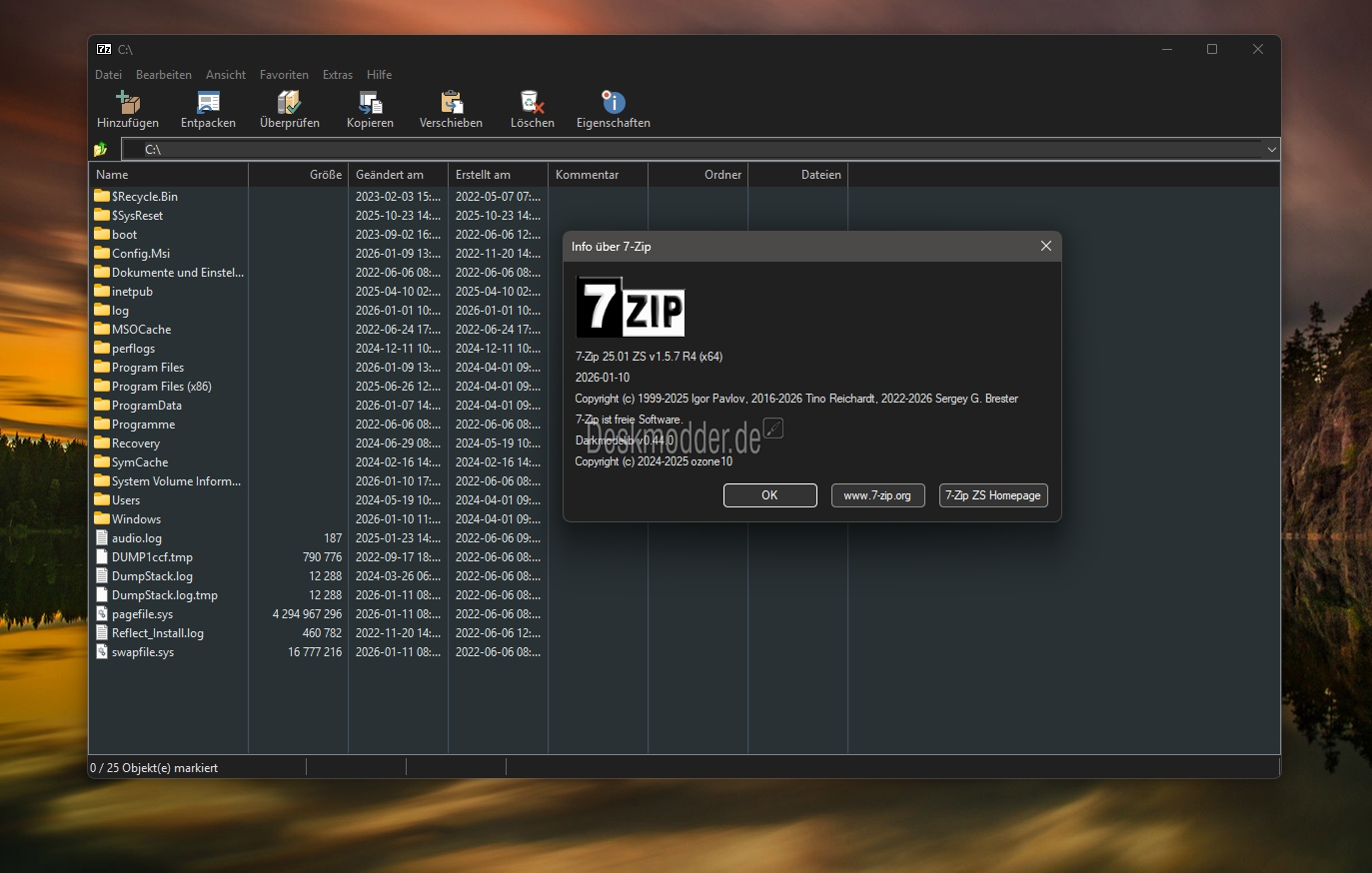Click the www.7-zip.org button
This screenshot has width=1372, height=873.
tap(877, 495)
